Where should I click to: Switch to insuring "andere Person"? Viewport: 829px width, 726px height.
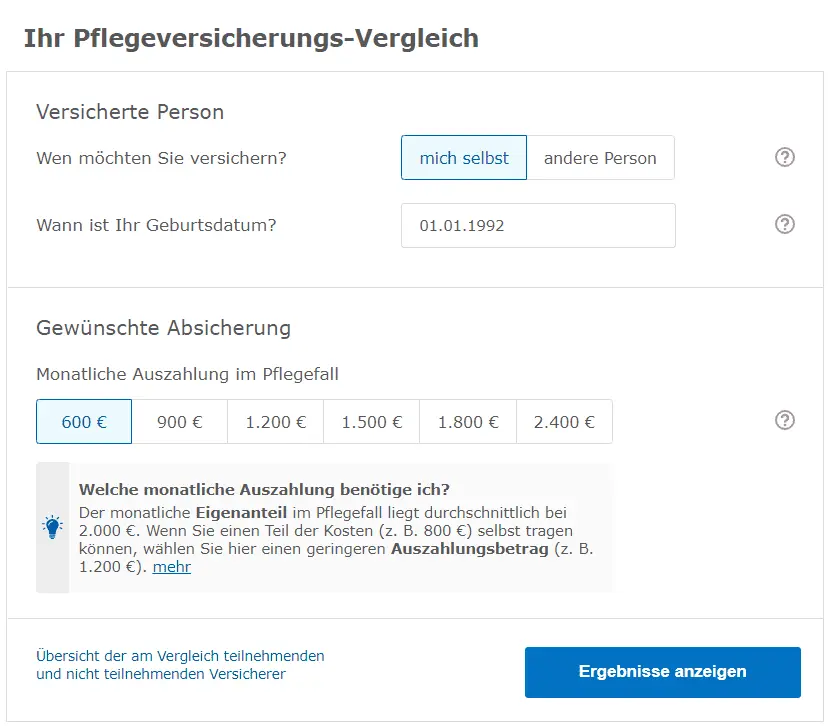pyautogui.click(x=600, y=157)
